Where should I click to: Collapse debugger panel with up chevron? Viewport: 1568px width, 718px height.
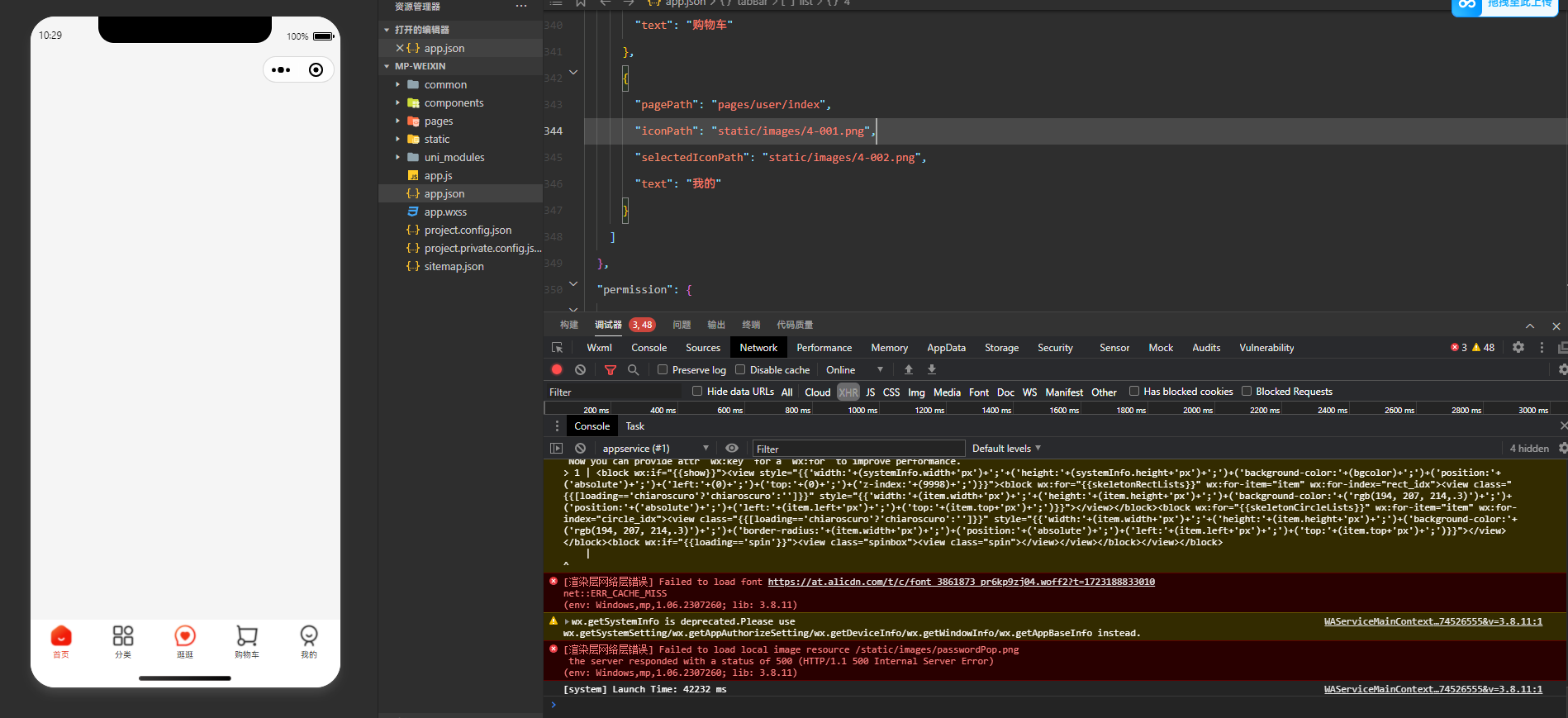[1530, 326]
